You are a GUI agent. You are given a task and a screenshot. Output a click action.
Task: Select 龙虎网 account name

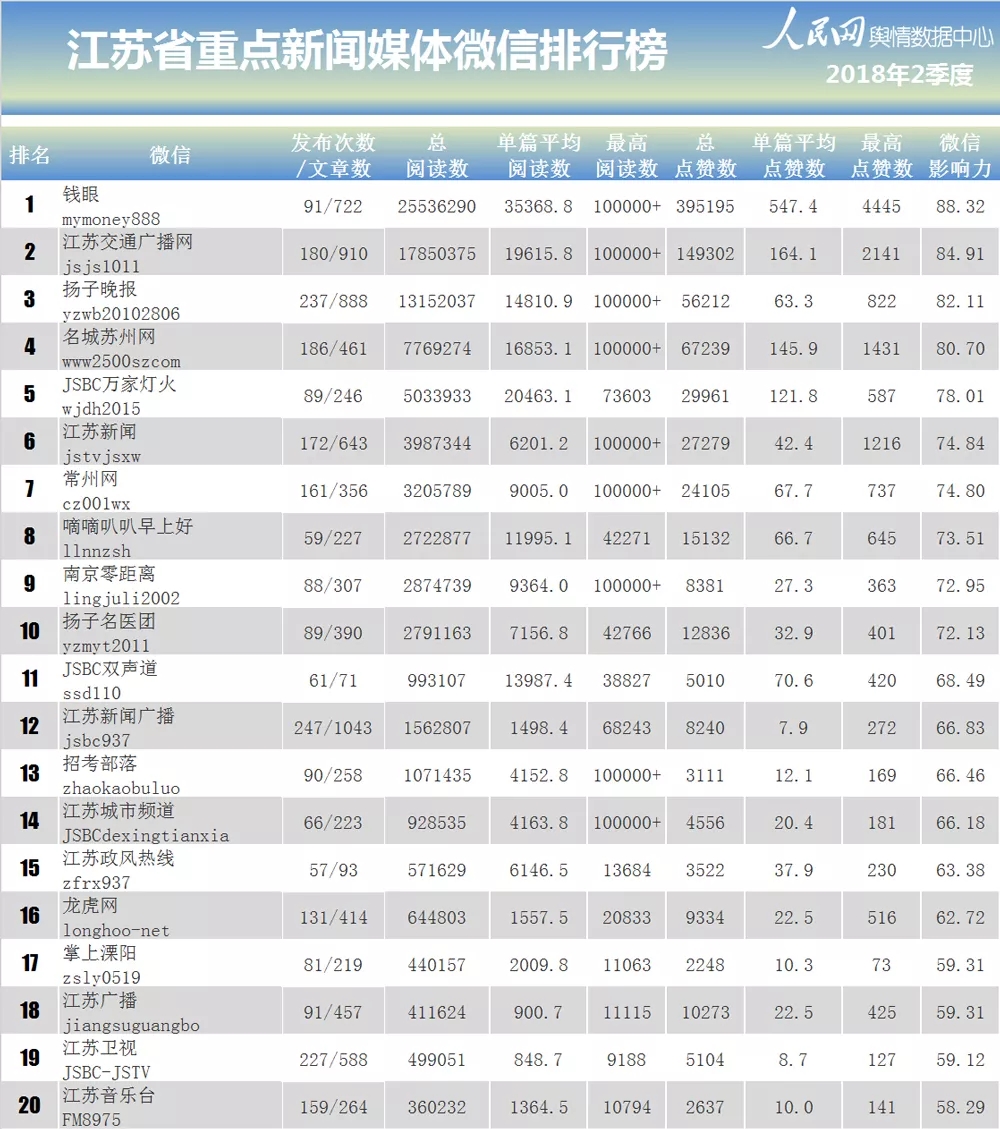coord(90,907)
